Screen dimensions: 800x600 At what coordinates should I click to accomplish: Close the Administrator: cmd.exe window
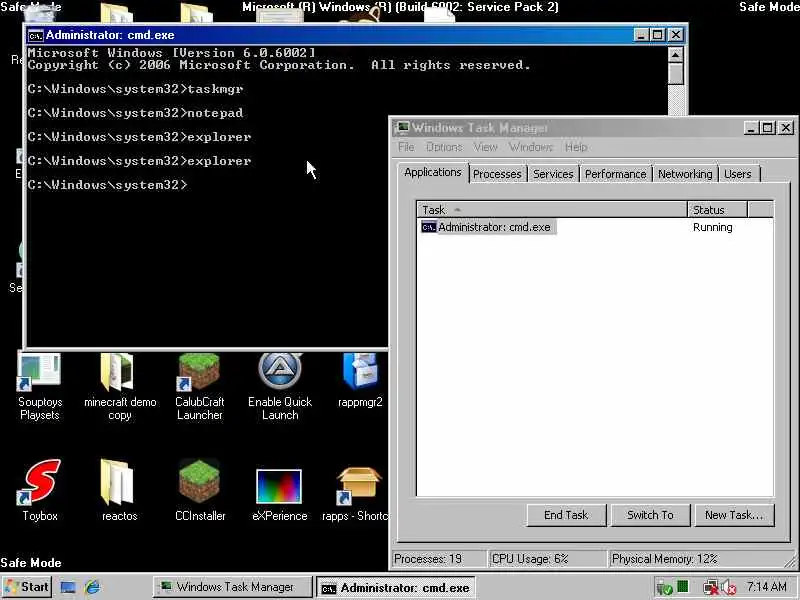[x=676, y=35]
